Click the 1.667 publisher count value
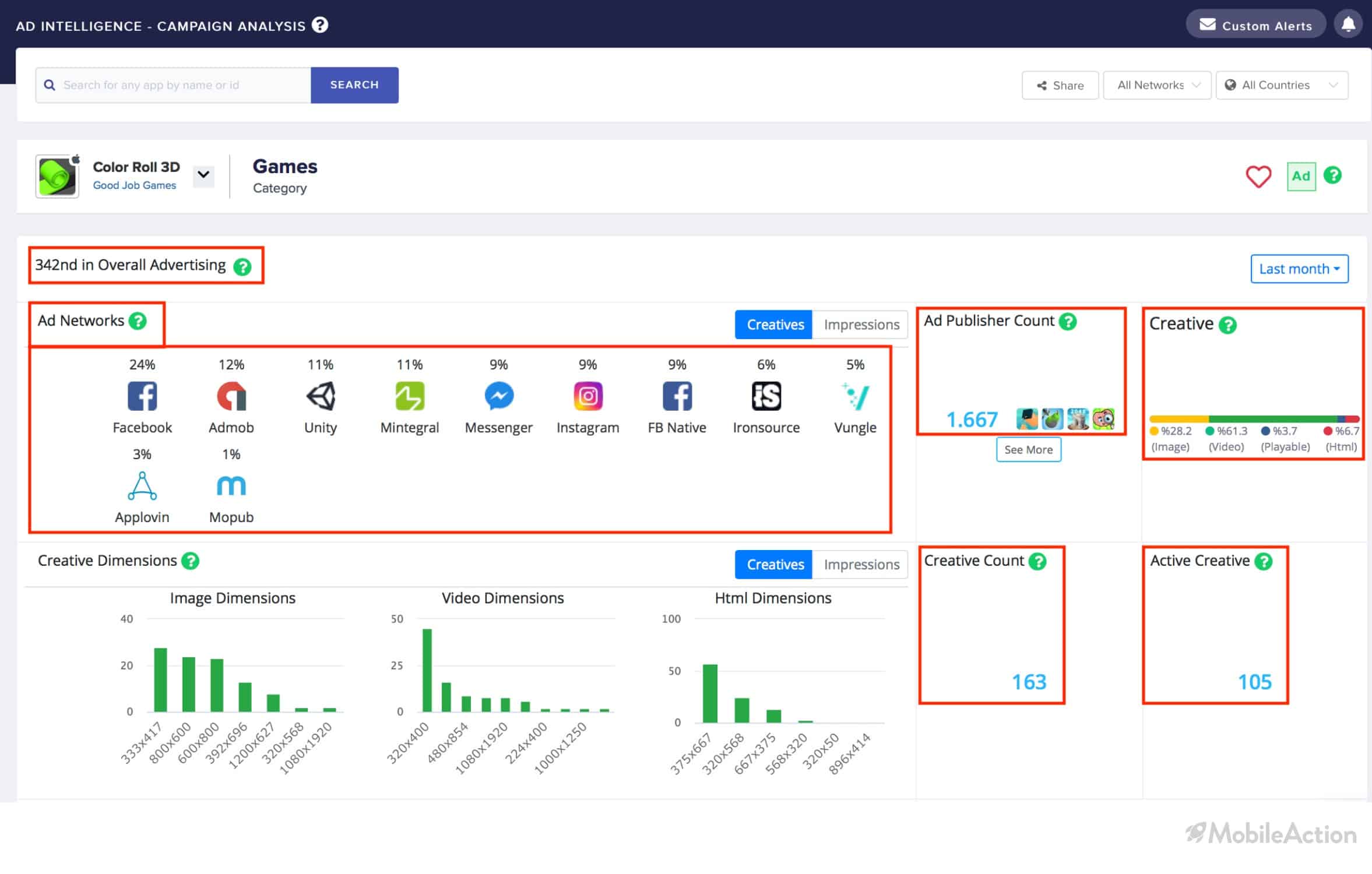 tap(972, 420)
